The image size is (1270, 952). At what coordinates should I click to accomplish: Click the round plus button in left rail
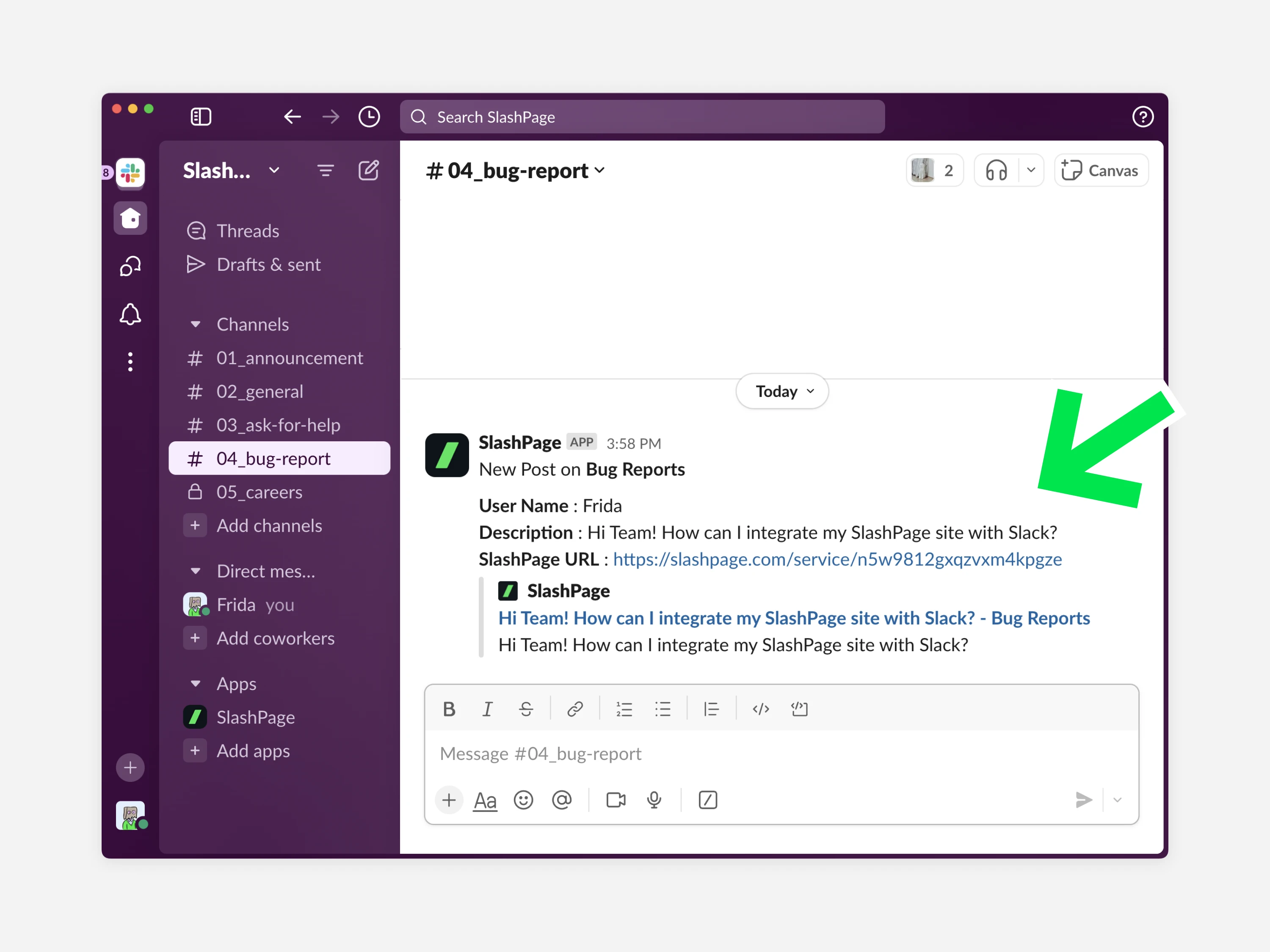(130, 767)
